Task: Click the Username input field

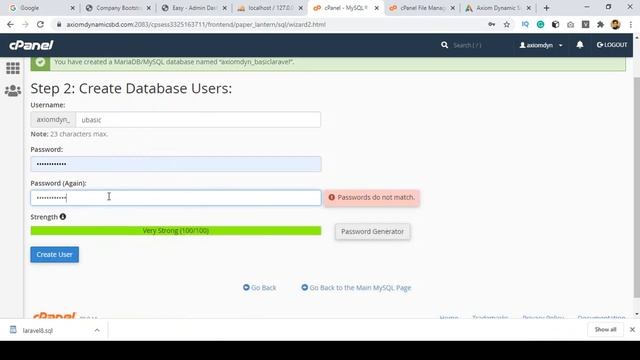Action: (x=198, y=120)
